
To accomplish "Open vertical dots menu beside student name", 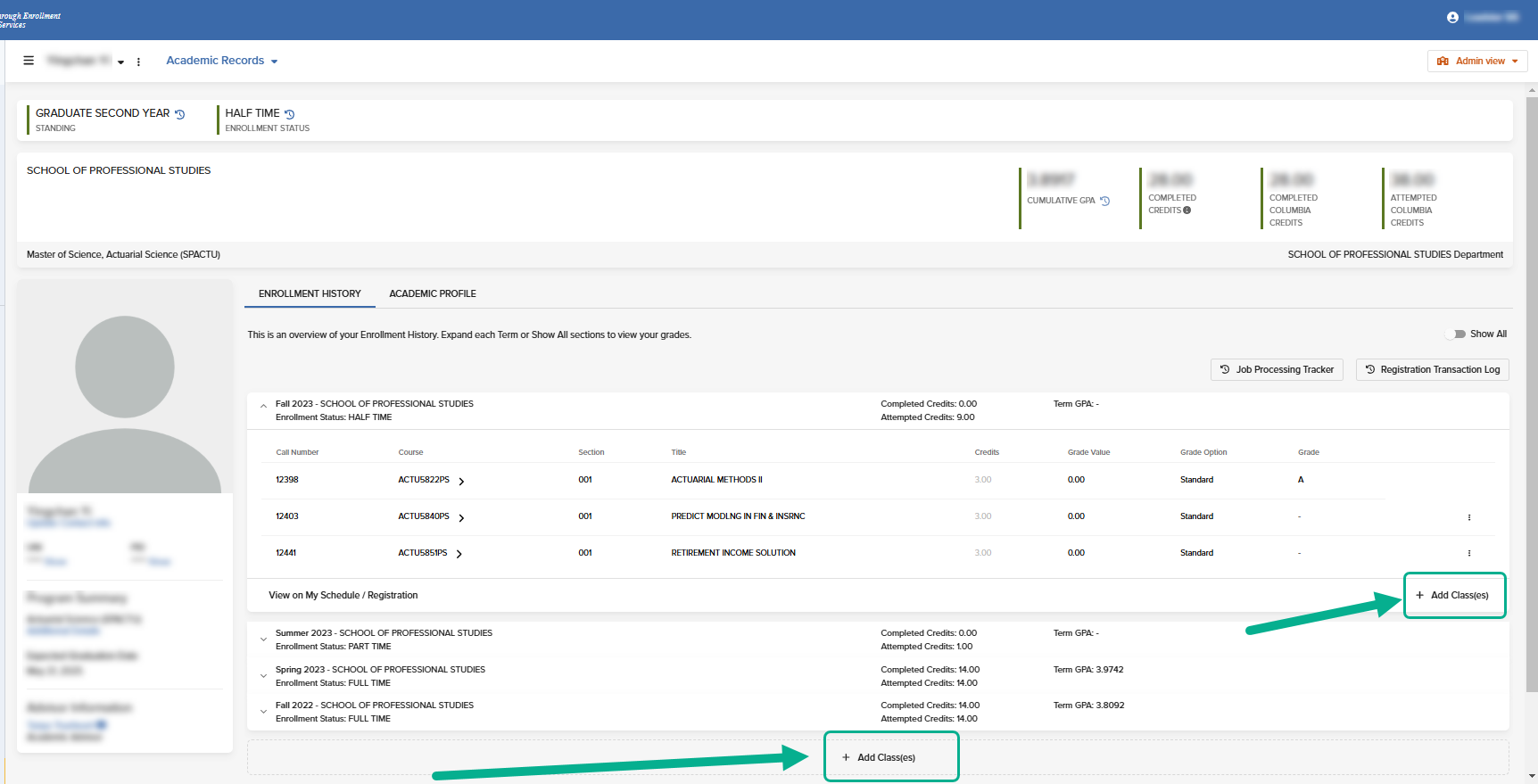I will tap(138, 62).
